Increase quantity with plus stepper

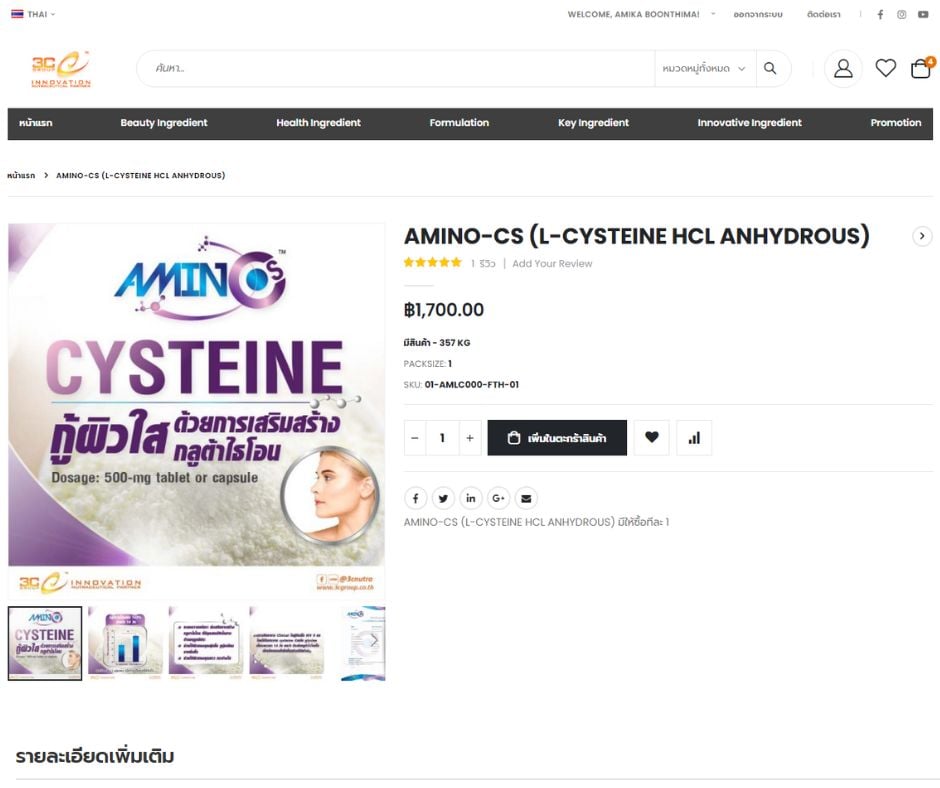click(x=470, y=438)
